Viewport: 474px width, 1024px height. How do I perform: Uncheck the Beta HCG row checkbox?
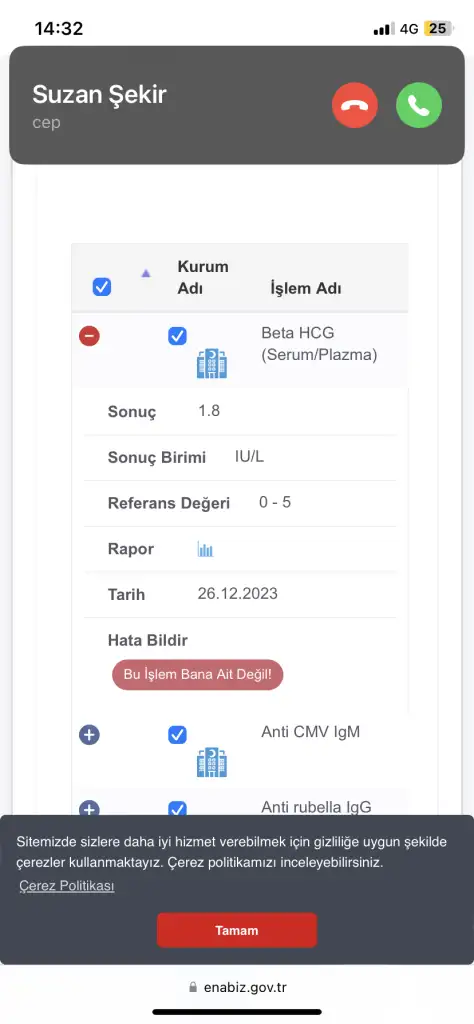[x=178, y=336]
